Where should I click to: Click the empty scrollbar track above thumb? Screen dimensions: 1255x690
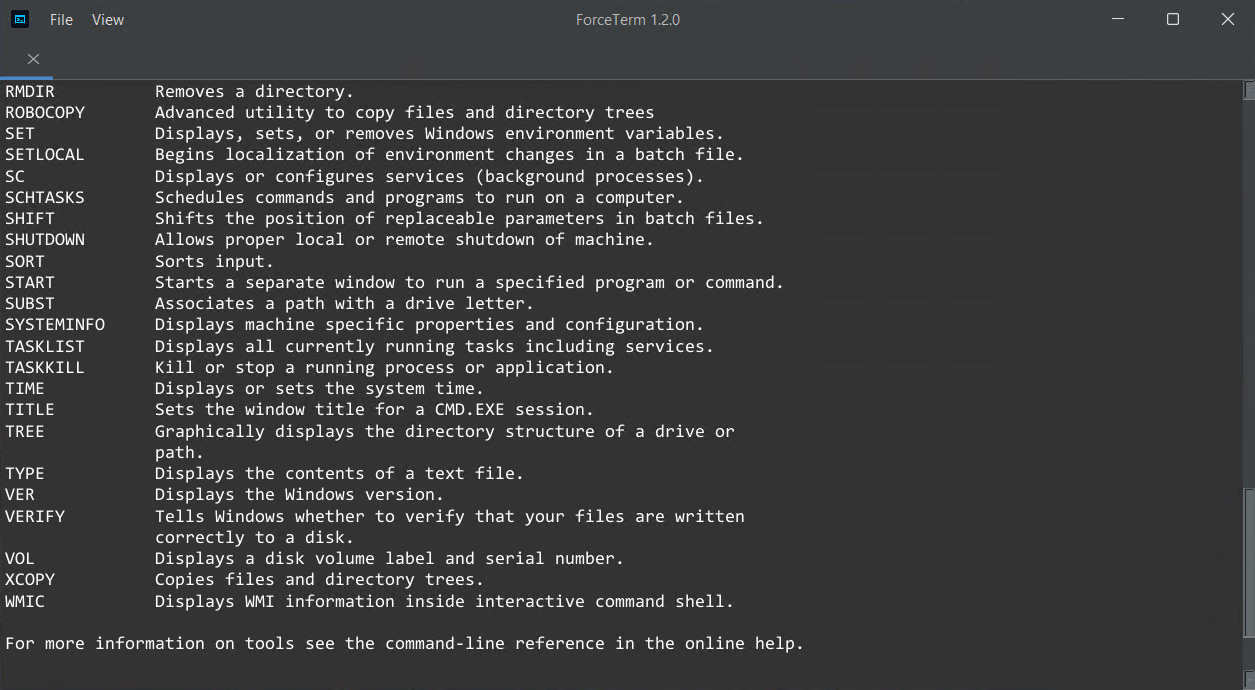point(1249,293)
